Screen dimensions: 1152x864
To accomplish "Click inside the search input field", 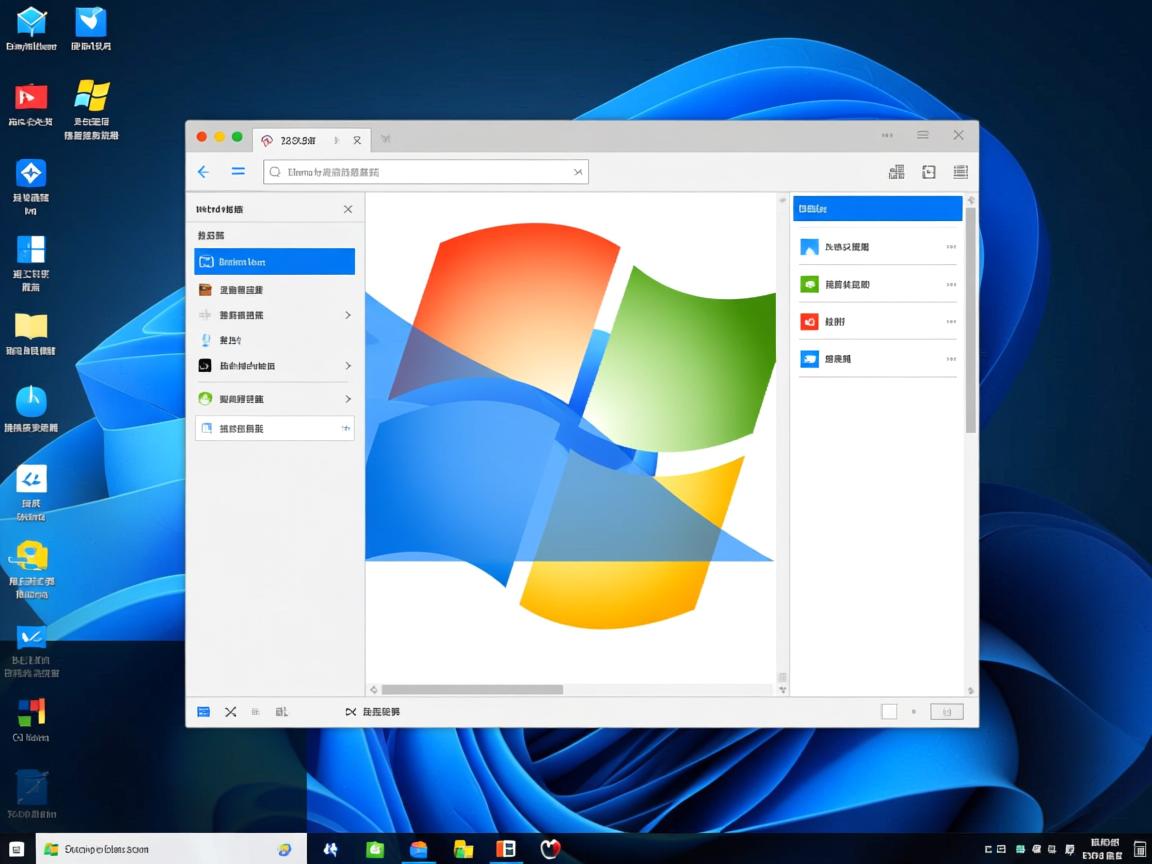I will [x=420, y=171].
